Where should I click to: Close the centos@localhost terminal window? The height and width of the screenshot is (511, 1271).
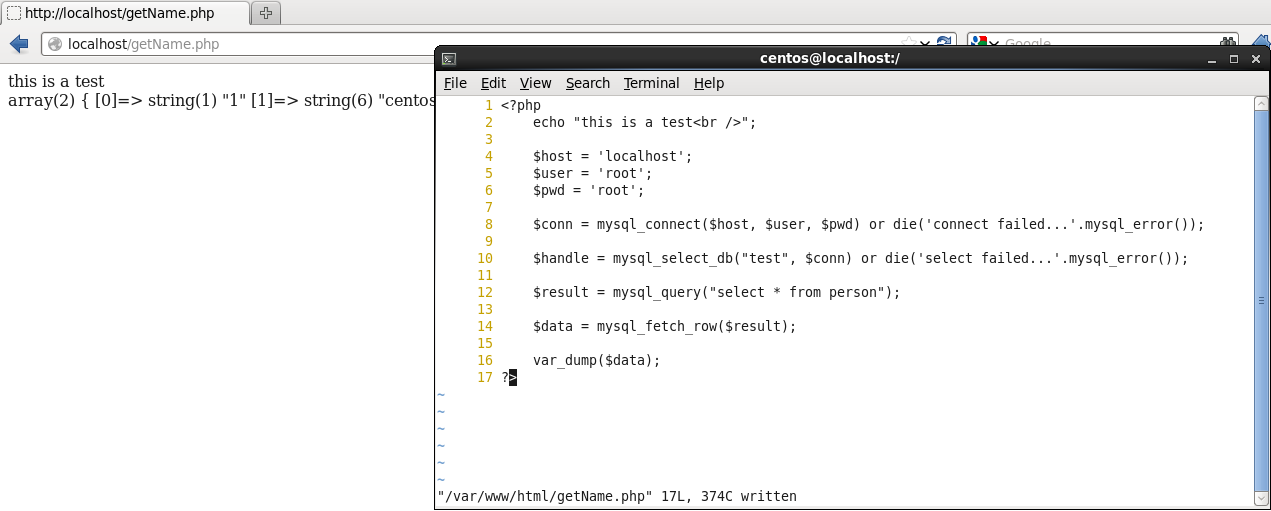[x=1255, y=59]
